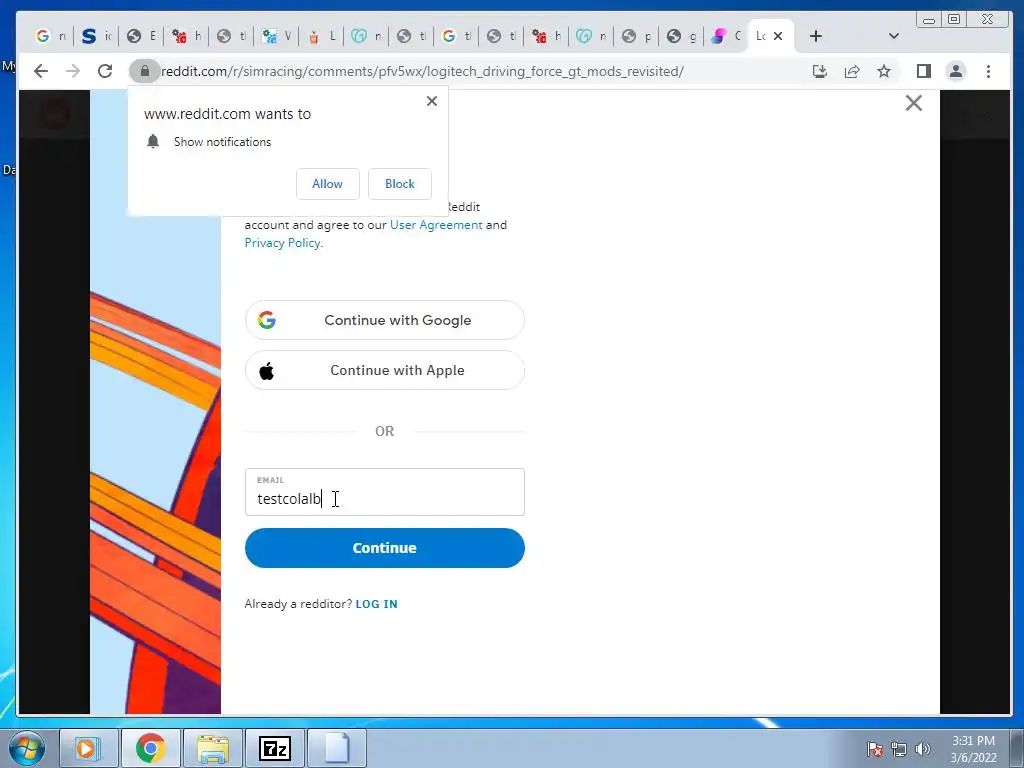The width and height of the screenshot is (1024, 768).
Task: Open the Chrome three-dot menu
Action: tap(988, 71)
